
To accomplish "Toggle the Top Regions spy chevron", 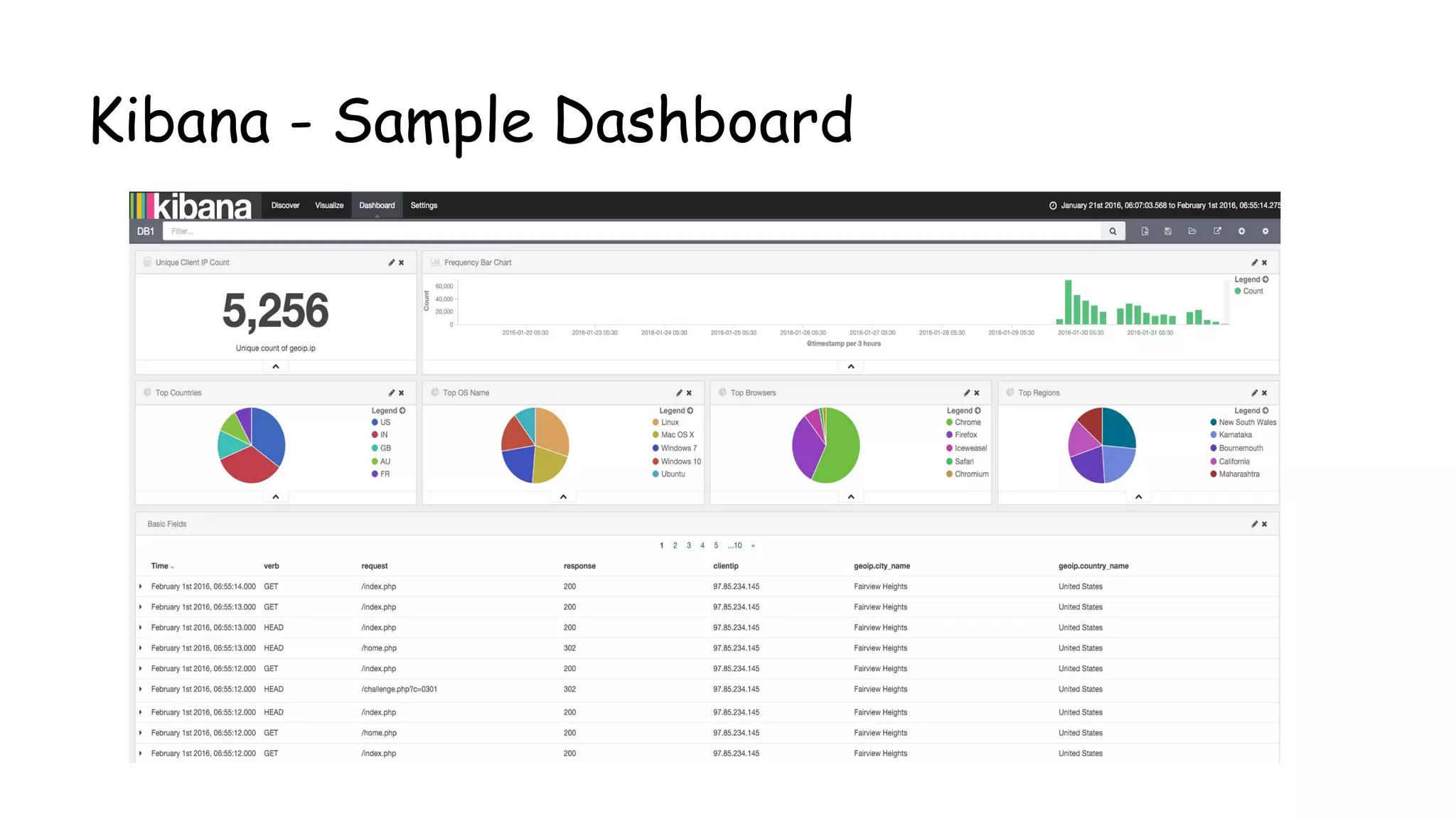I will tap(1139, 497).
